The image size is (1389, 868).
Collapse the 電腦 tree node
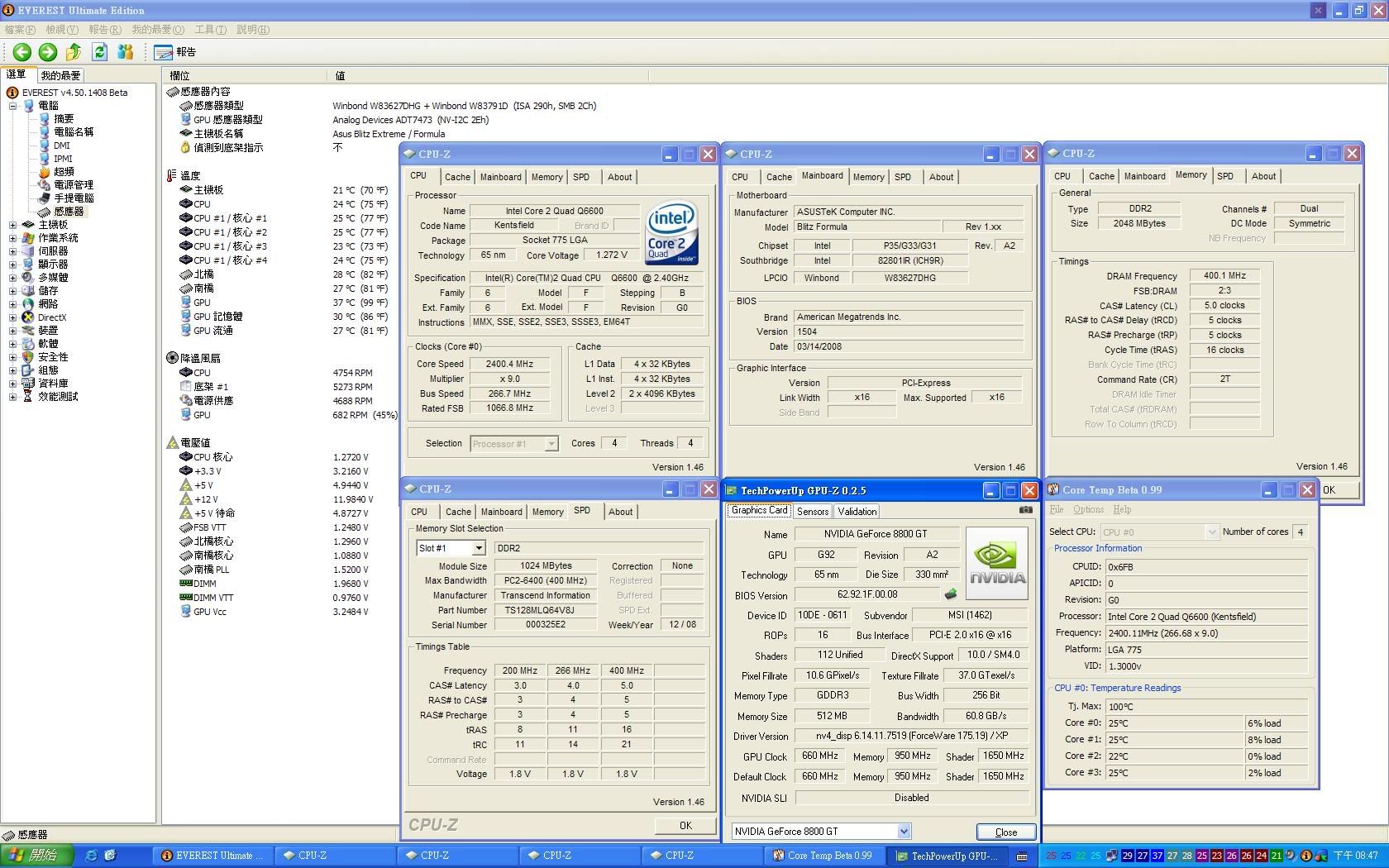[12, 106]
